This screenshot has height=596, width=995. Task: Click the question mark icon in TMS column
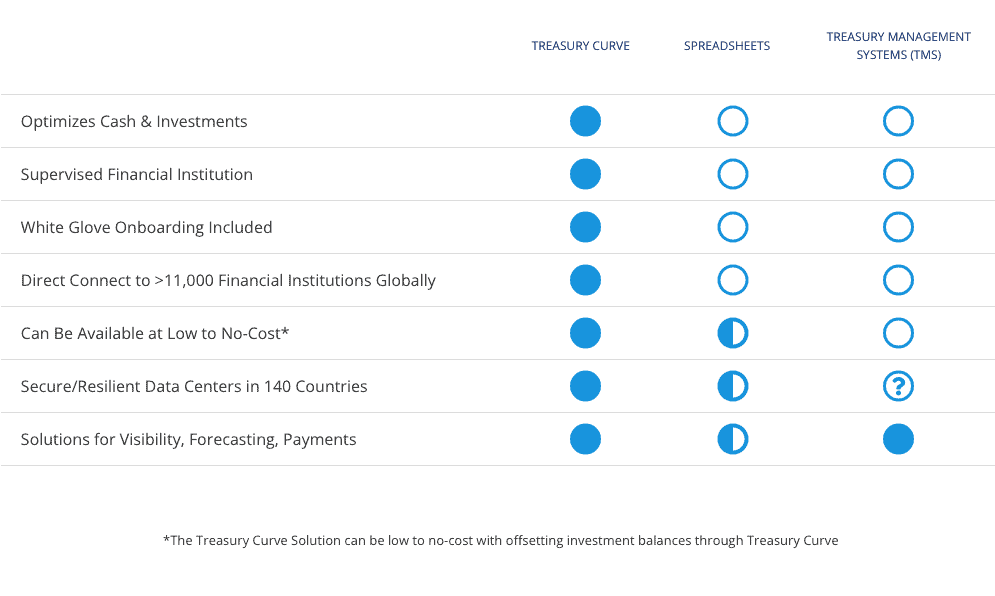tap(898, 386)
